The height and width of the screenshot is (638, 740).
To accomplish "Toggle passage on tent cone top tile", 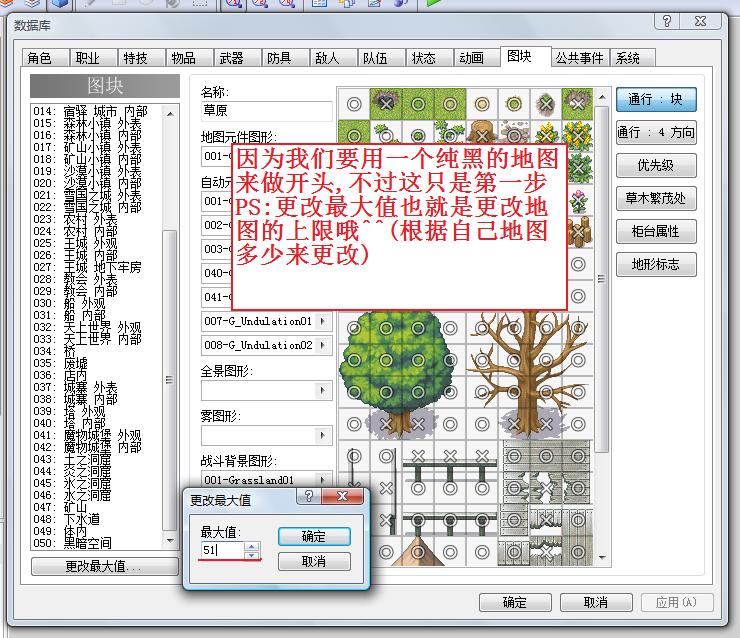I will coord(418,552).
